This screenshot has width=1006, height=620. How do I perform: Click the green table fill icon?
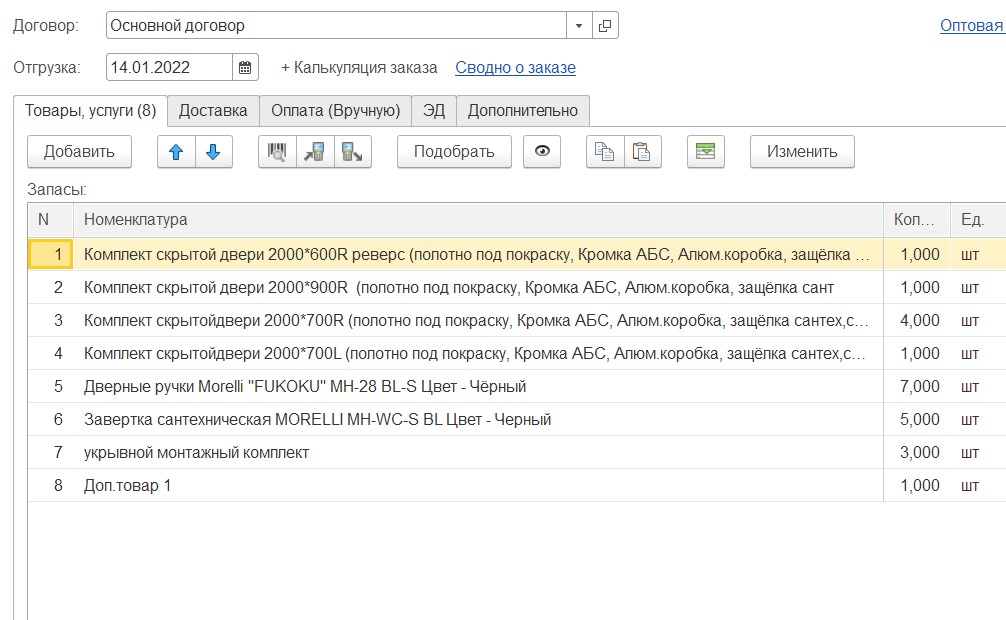tap(706, 152)
